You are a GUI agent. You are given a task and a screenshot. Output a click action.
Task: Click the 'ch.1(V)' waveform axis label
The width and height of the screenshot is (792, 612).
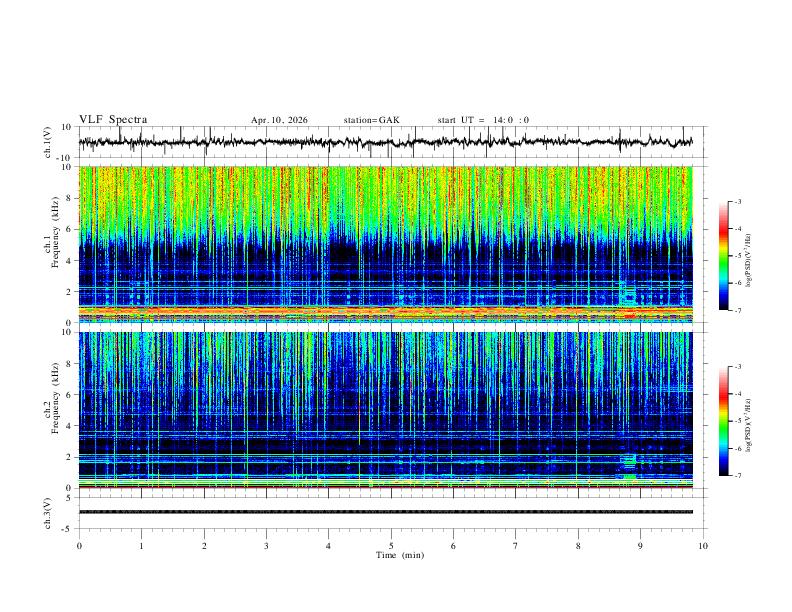(x=48, y=142)
